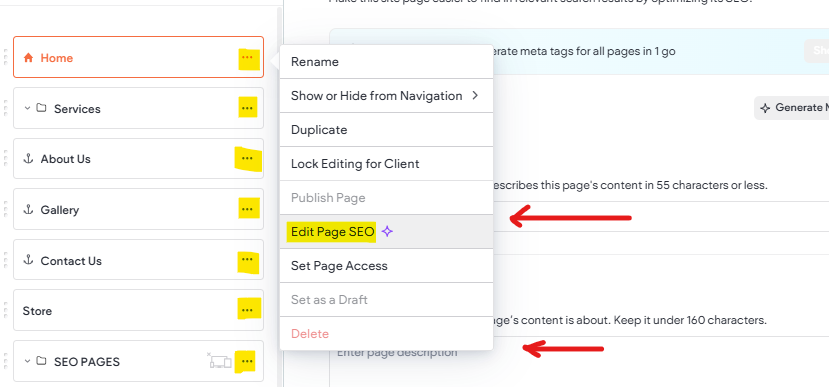Image resolution: width=829 pixels, height=387 pixels.
Task: Click the drag handle of the SEO PAGES row
Action: click(5, 361)
